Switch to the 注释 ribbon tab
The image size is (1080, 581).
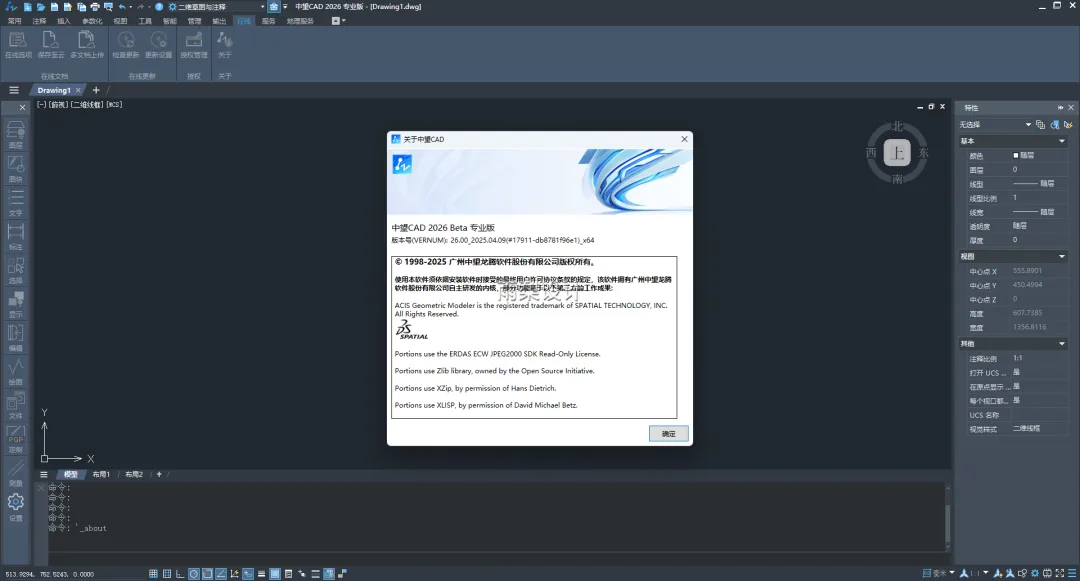[39, 21]
